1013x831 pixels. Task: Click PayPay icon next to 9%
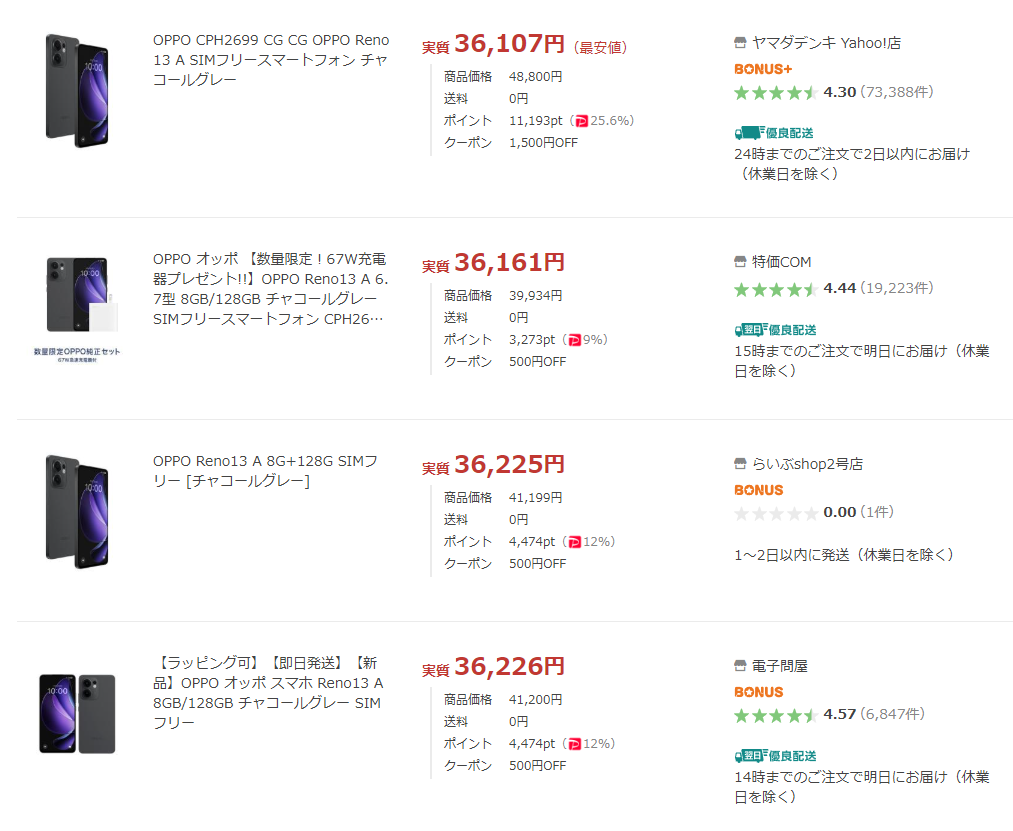point(574,340)
